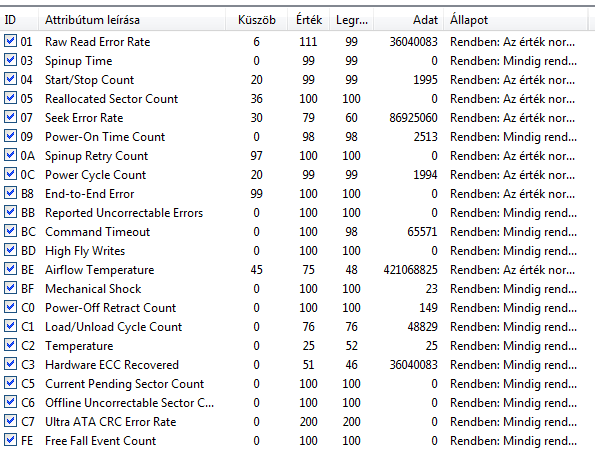The width and height of the screenshot is (595, 450).
Task: Select Power Cycle Count attribute name
Action: 96,175
